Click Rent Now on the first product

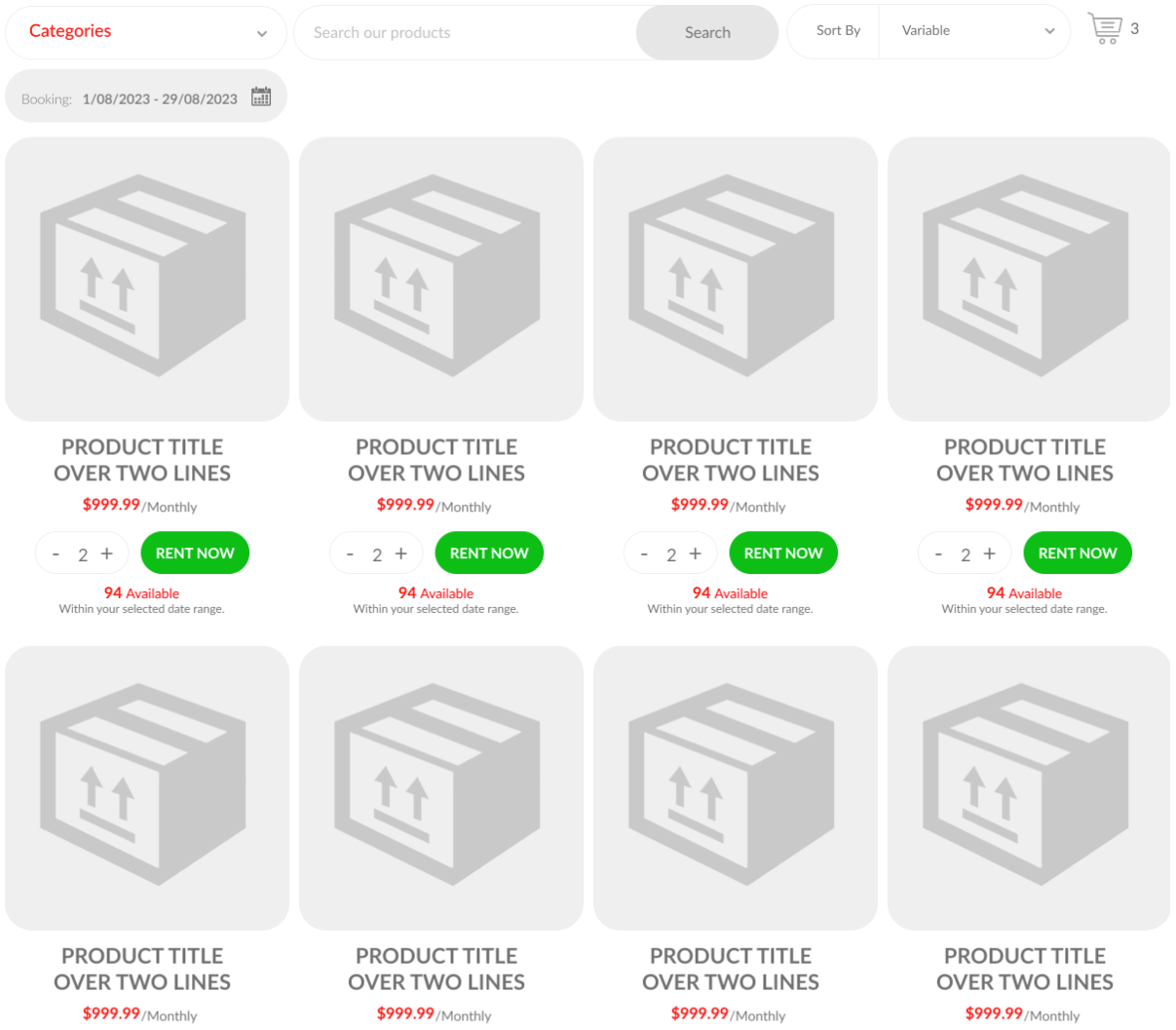[195, 553]
